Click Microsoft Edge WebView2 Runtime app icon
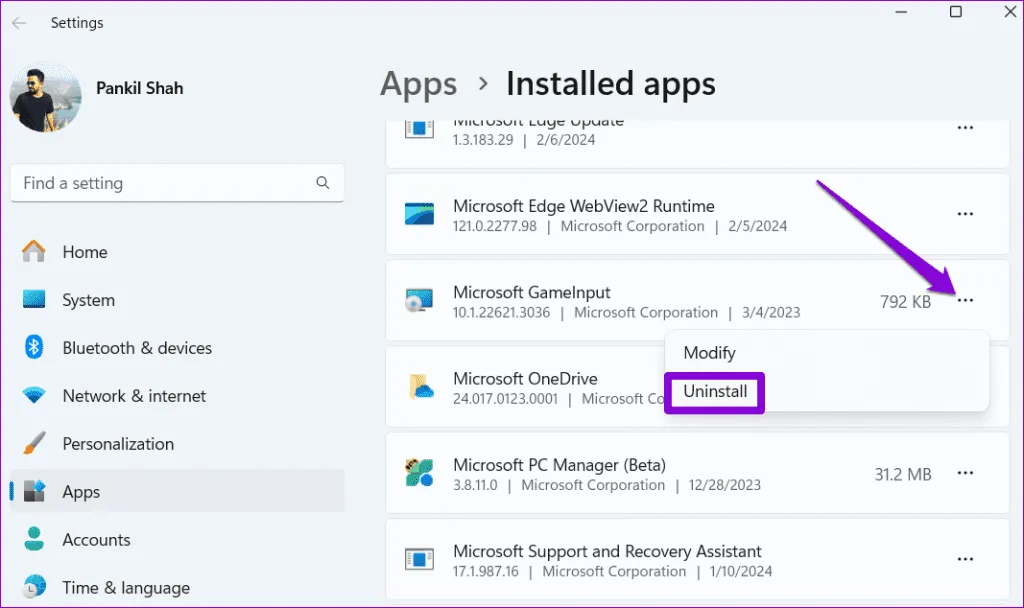The height and width of the screenshot is (608, 1024). (418, 215)
